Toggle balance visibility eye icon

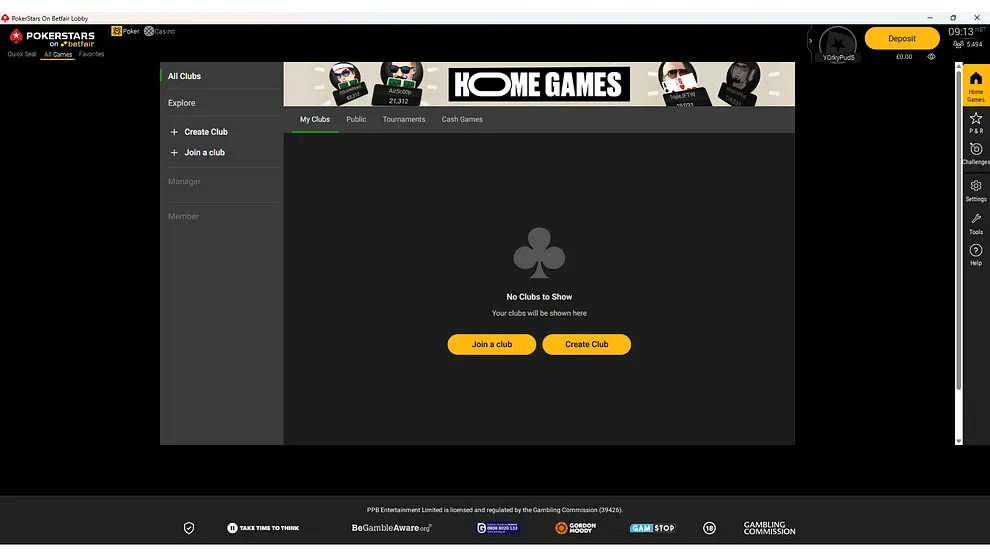[931, 57]
